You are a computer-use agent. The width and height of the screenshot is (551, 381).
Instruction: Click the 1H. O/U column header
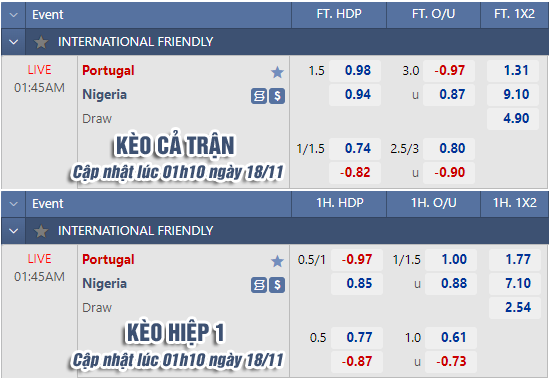tap(434, 203)
